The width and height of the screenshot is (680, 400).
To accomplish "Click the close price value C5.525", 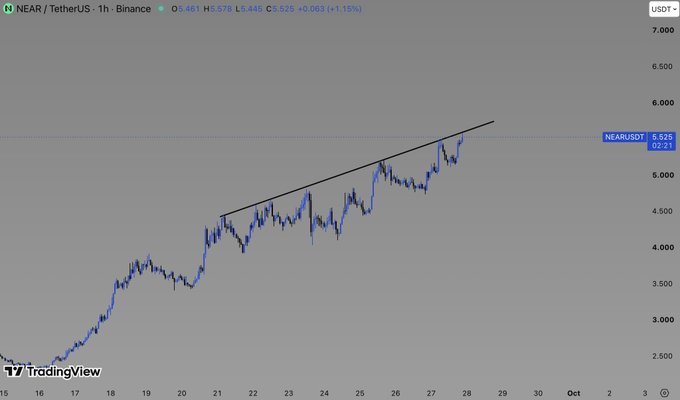I will point(280,9).
